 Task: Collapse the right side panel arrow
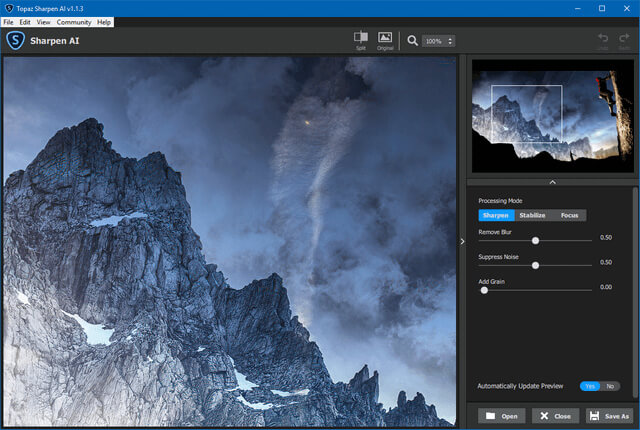461,241
